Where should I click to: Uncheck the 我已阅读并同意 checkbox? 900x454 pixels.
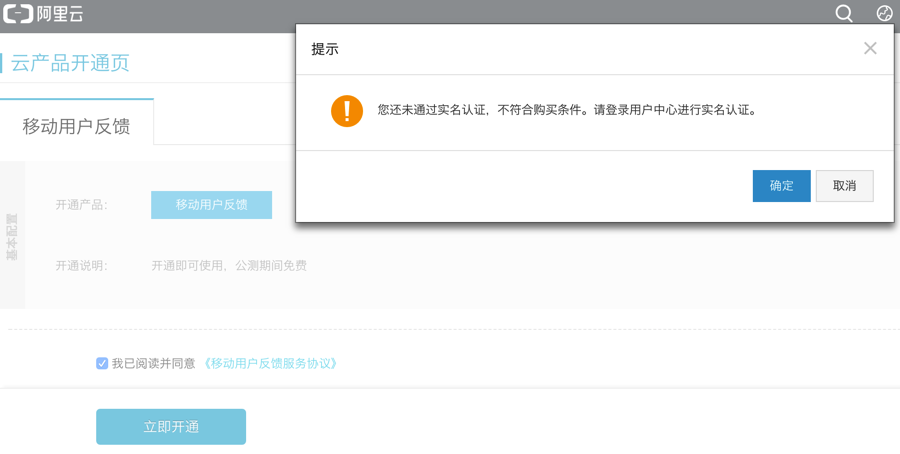[102, 363]
